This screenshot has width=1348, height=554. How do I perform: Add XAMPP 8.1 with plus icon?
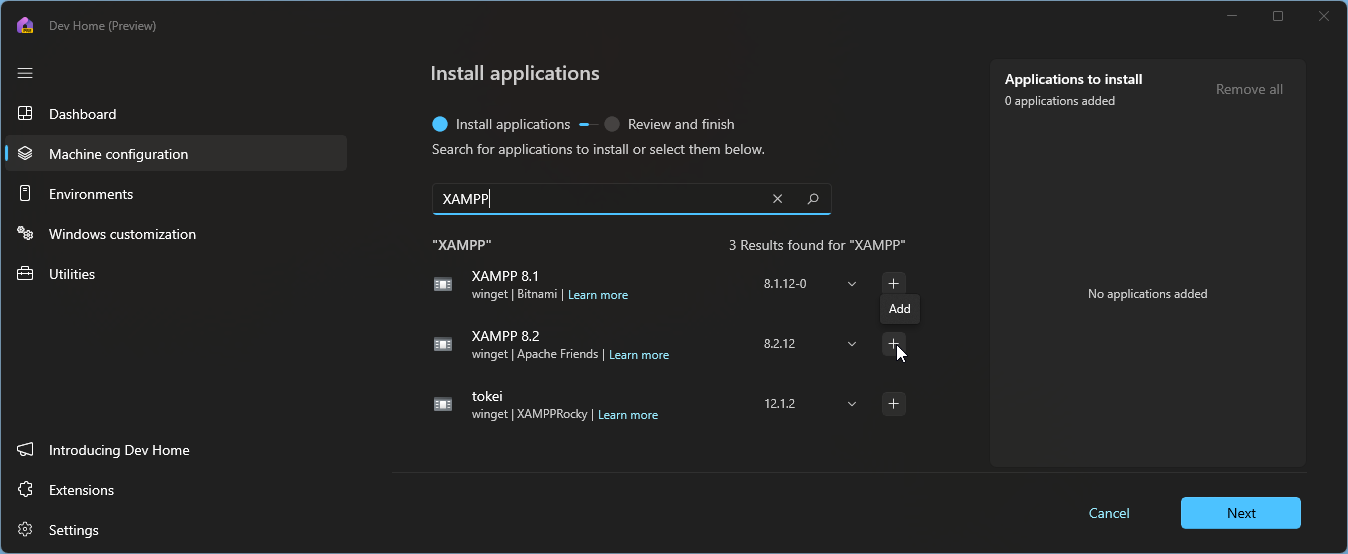click(893, 284)
